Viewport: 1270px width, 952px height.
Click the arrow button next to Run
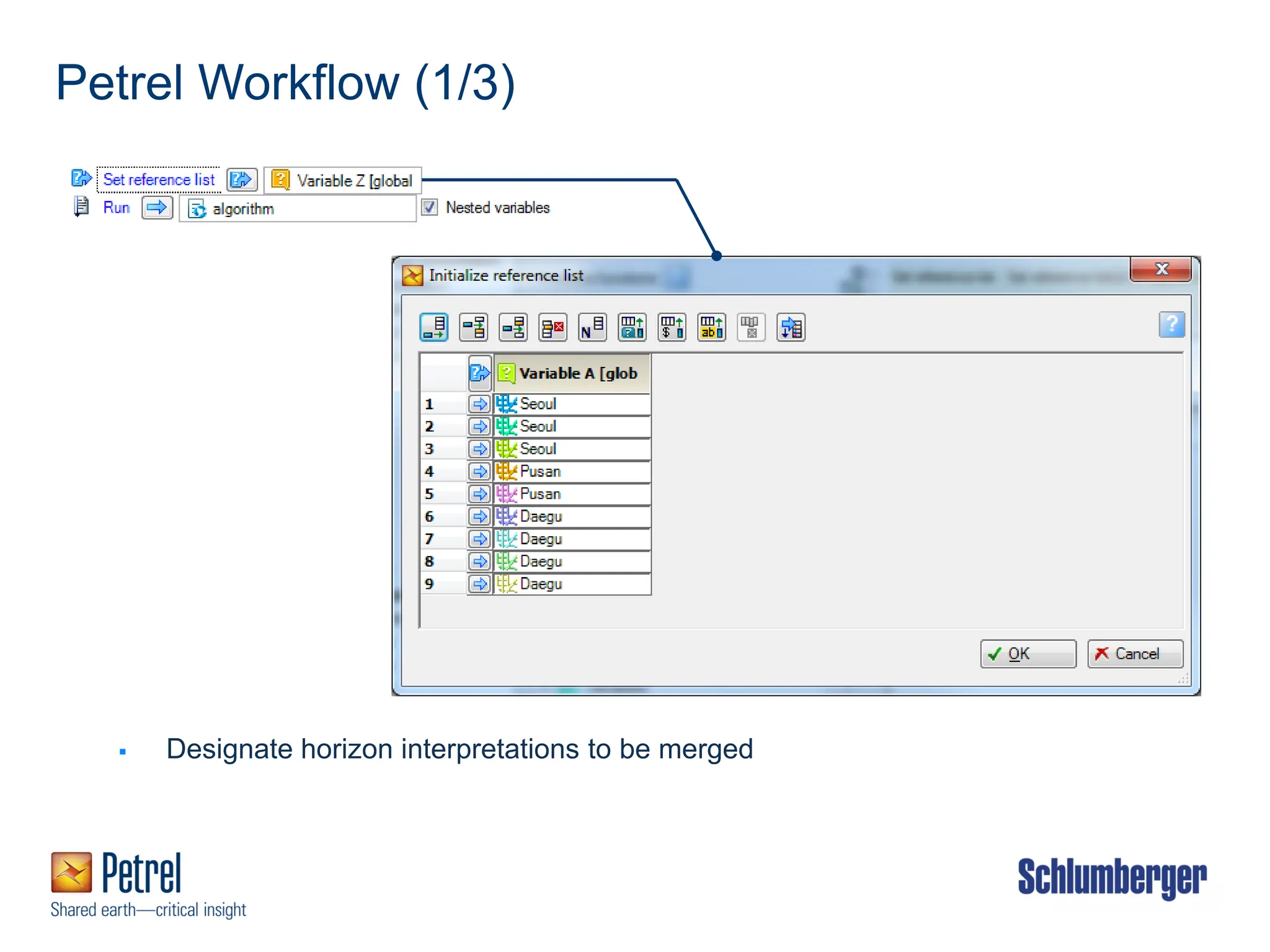pyautogui.click(x=157, y=207)
